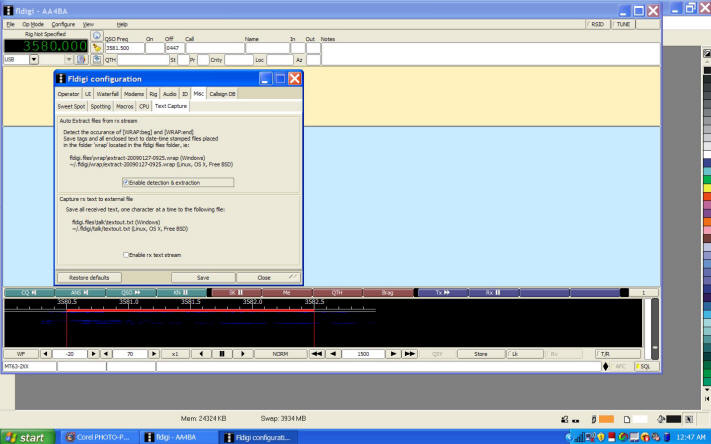Click the QTH macro button
The height and width of the screenshot is (444, 711).
tap(337, 293)
